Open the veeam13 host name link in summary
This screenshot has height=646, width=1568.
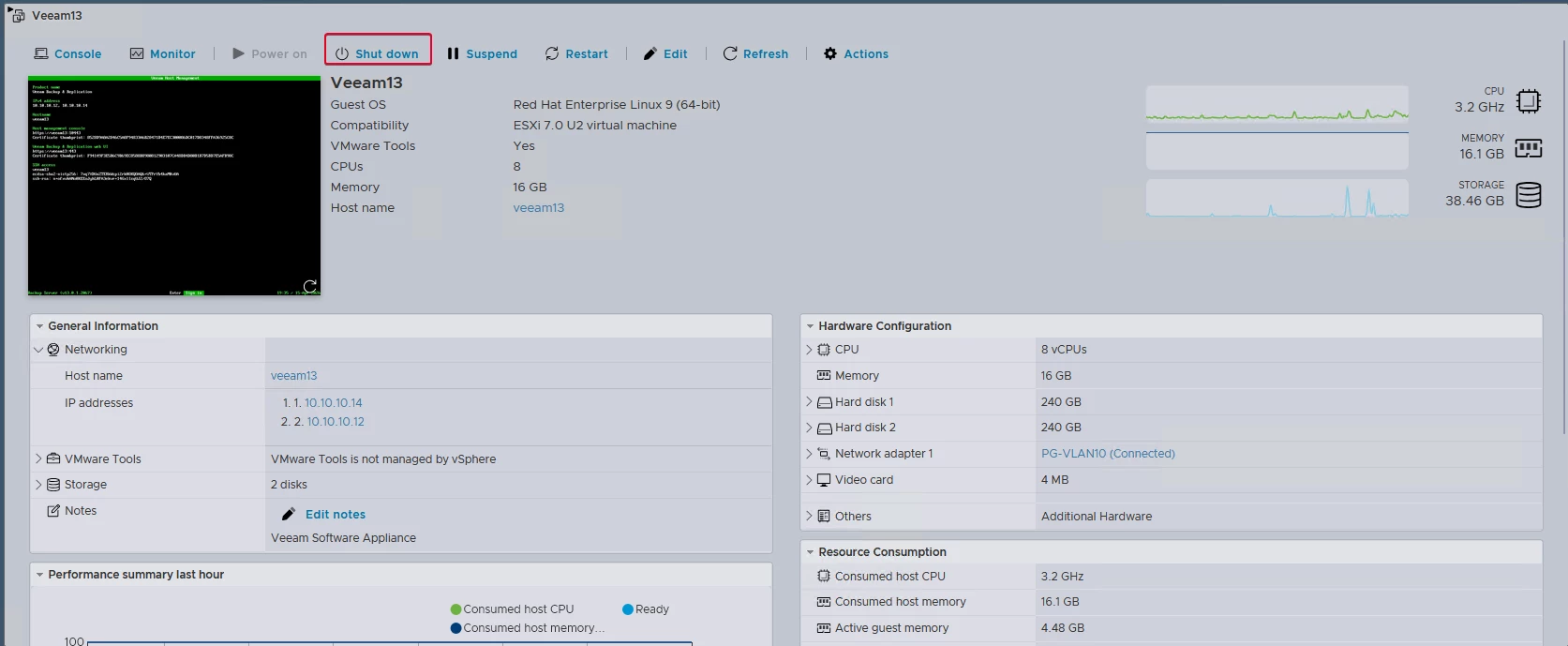(538, 208)
